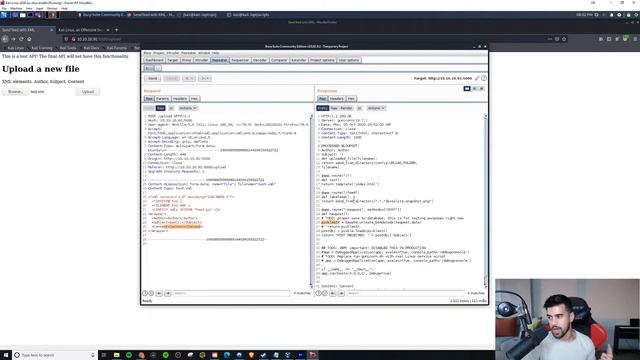Open the Extender tab
The width and height of the screenshot is (640, 360).
tap(299, 60)
